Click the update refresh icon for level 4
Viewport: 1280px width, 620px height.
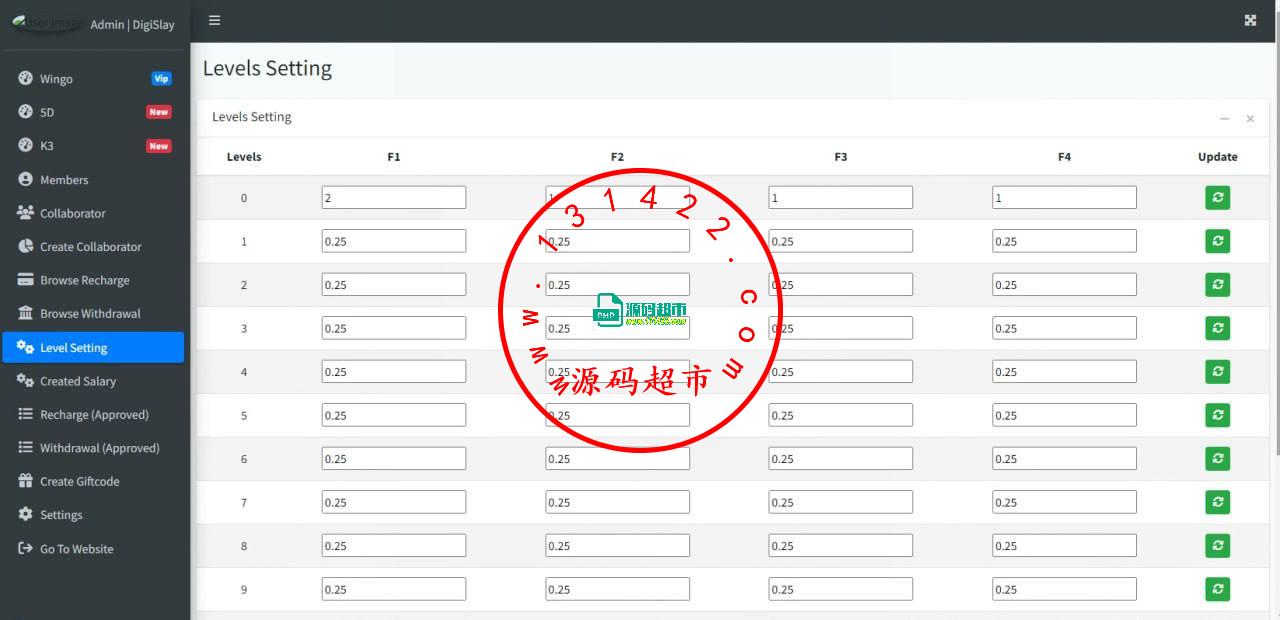point(1217,372)
